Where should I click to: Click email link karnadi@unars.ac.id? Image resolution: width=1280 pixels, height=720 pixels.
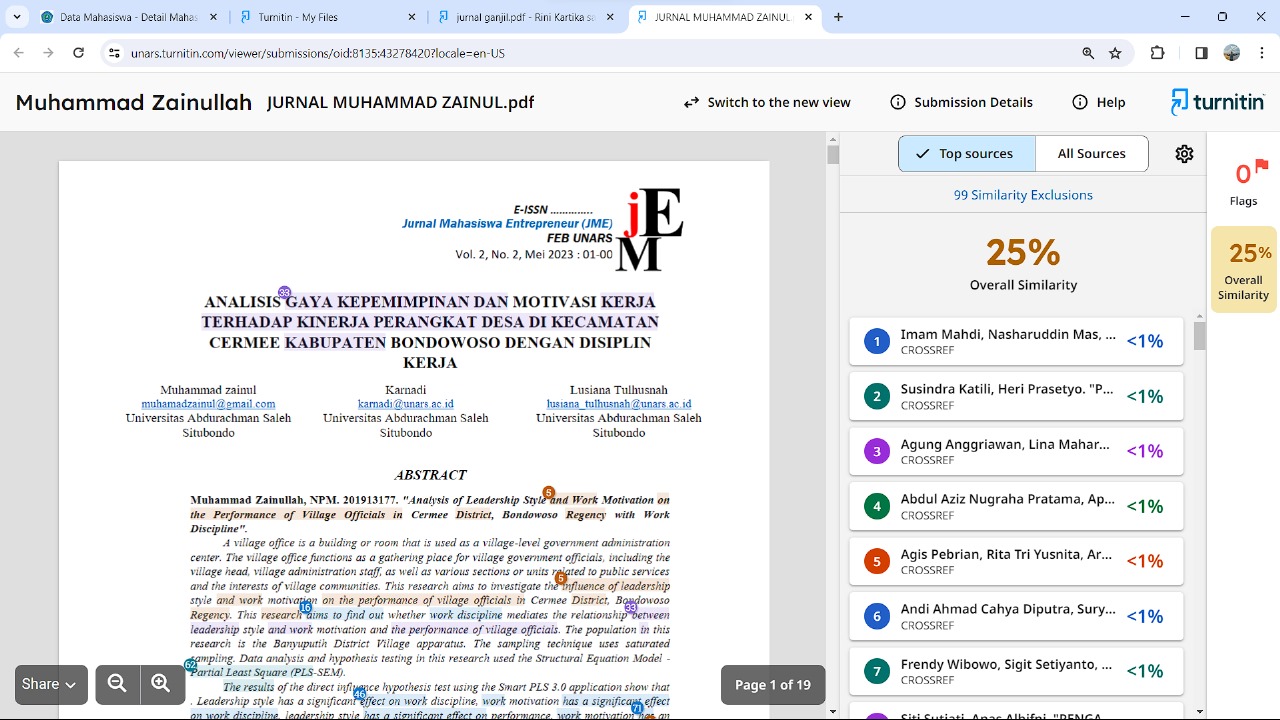coord(405,404)
